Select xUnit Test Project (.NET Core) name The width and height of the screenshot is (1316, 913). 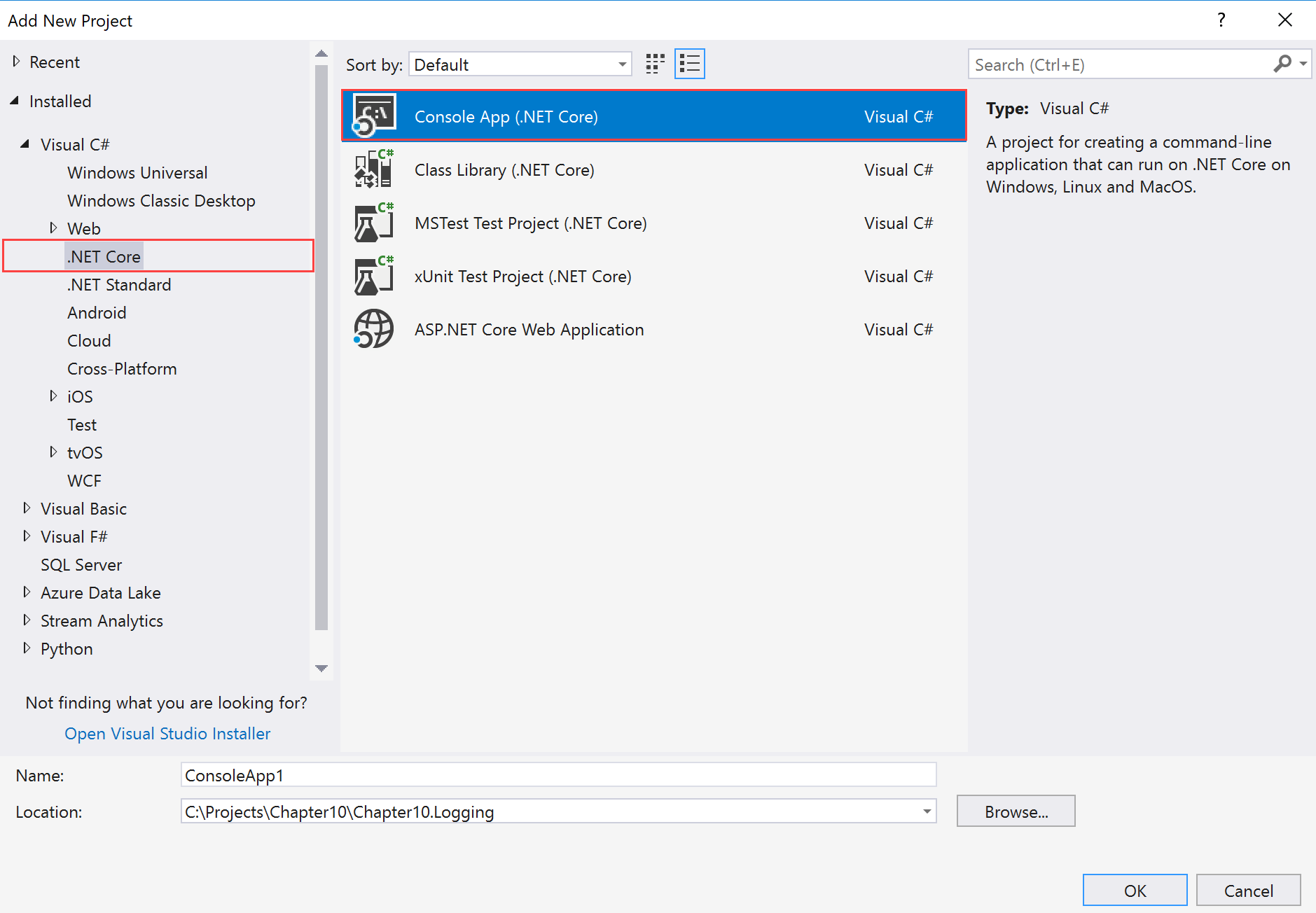pos(523,276)
